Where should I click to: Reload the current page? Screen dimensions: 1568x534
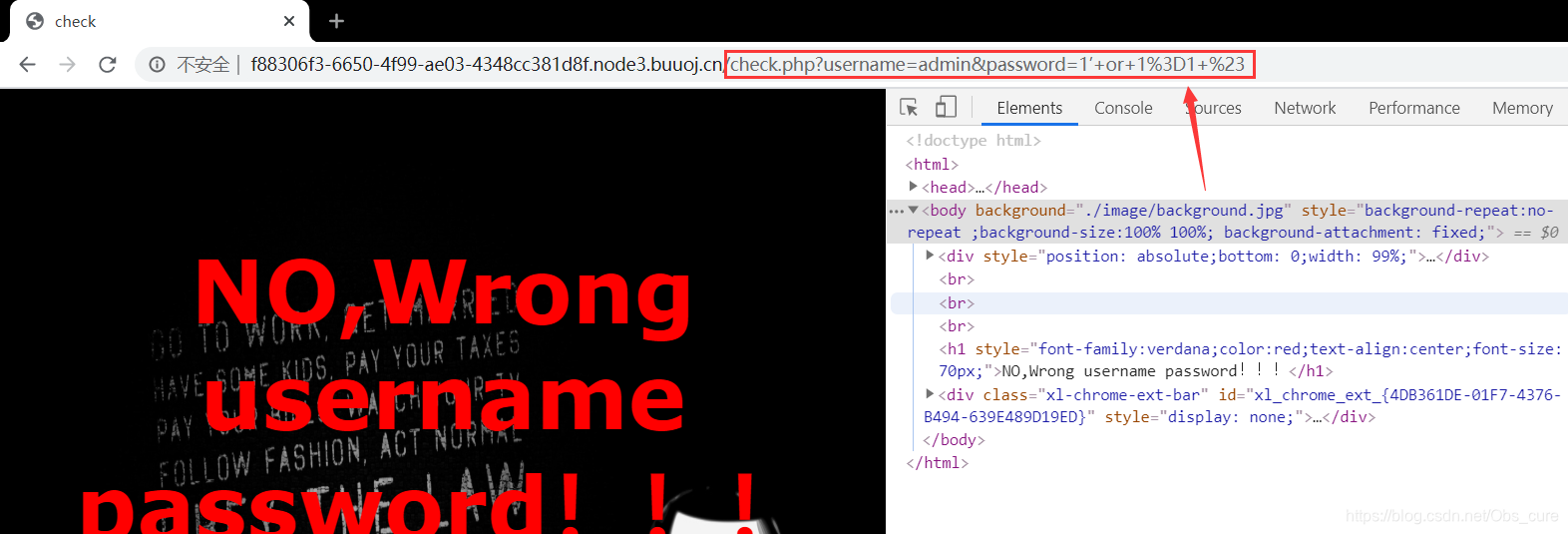pyautogui.click(x=108, y=65)
